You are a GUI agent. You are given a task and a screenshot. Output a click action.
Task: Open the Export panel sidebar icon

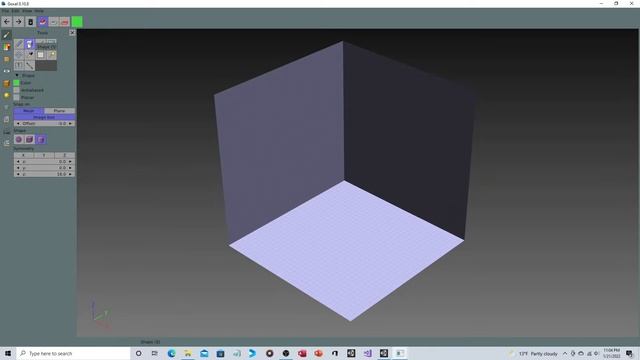[6, 143]
